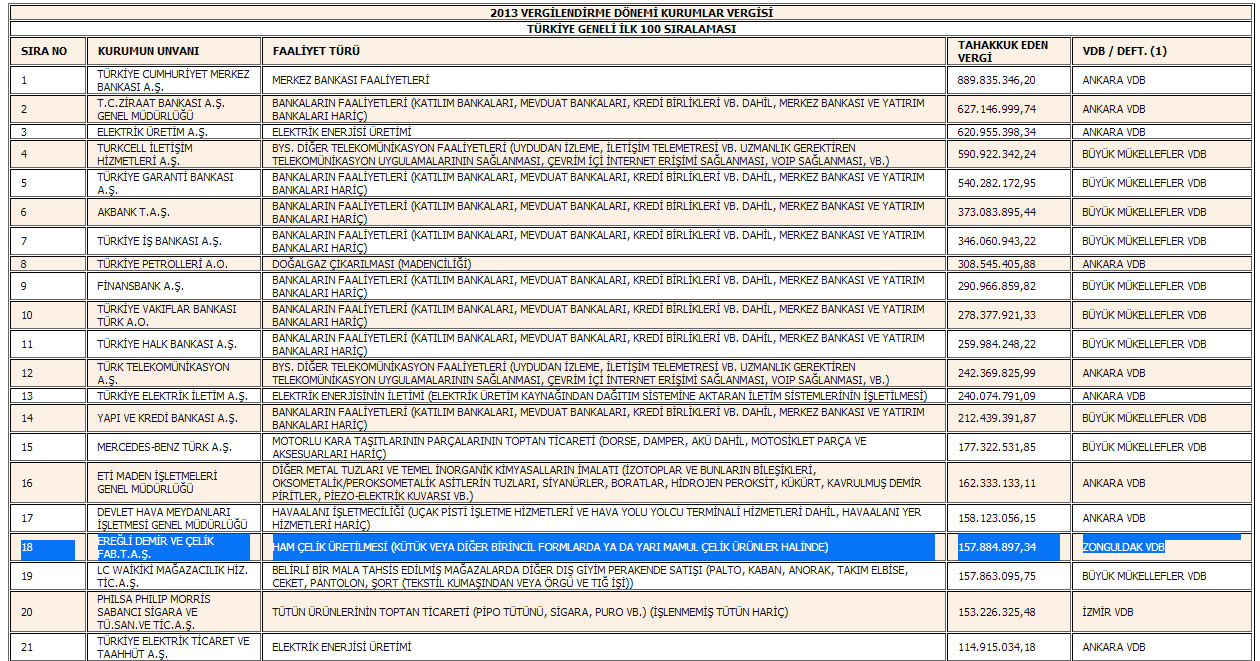The height and width of the screenshot is (661, 1260).
Task: Click the İZMİR VDB cell
Action: click(1162, 612)
